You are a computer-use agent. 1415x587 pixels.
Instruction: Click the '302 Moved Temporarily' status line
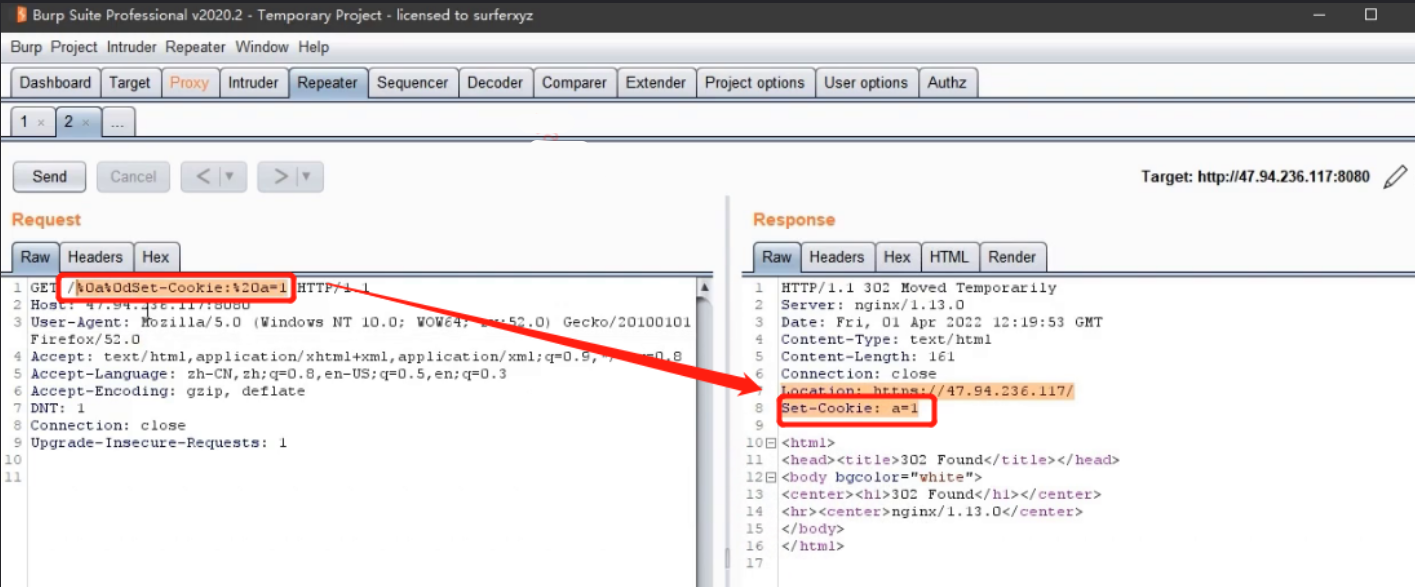click(918, 288)
